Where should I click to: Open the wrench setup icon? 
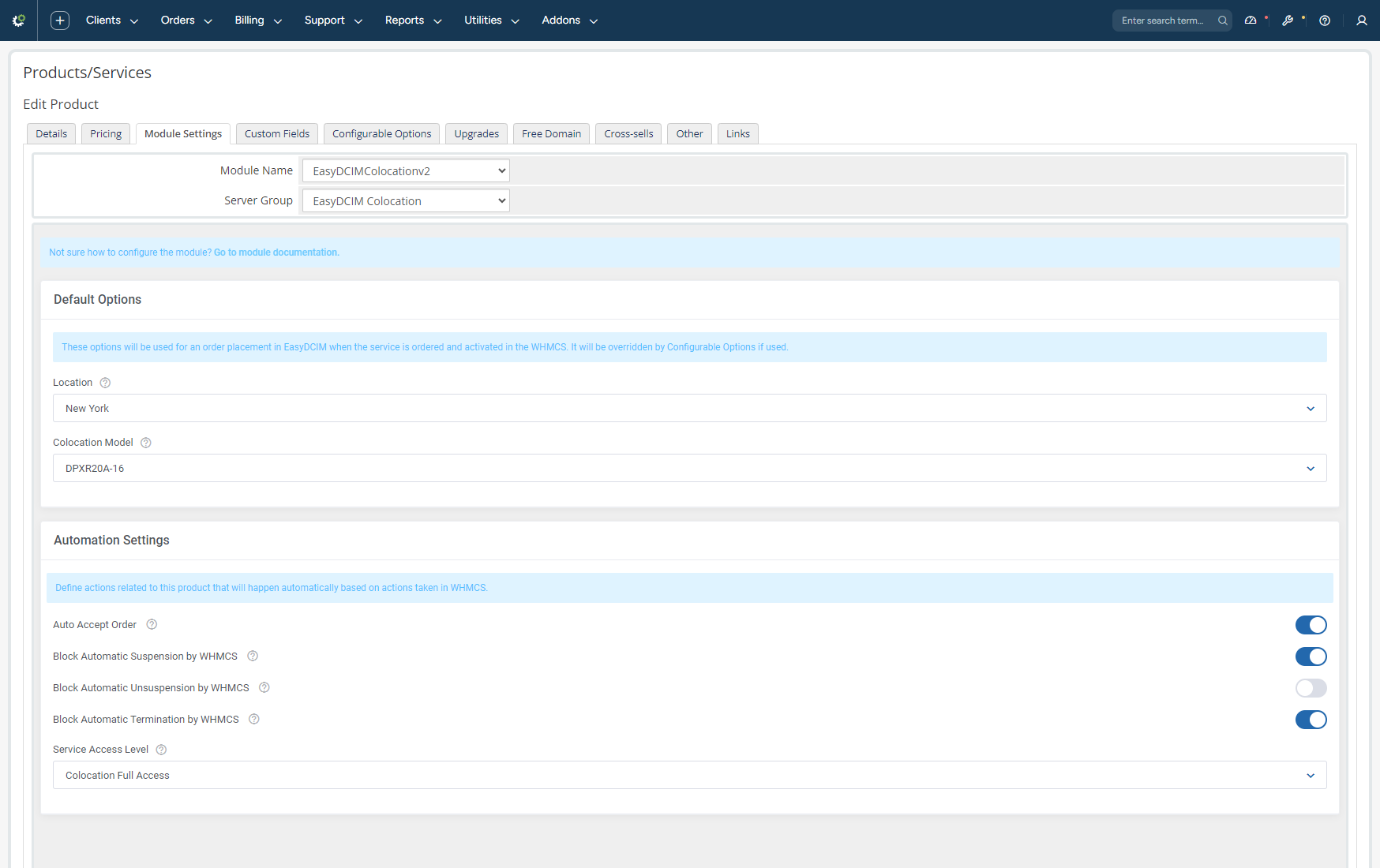point(1288,21)
